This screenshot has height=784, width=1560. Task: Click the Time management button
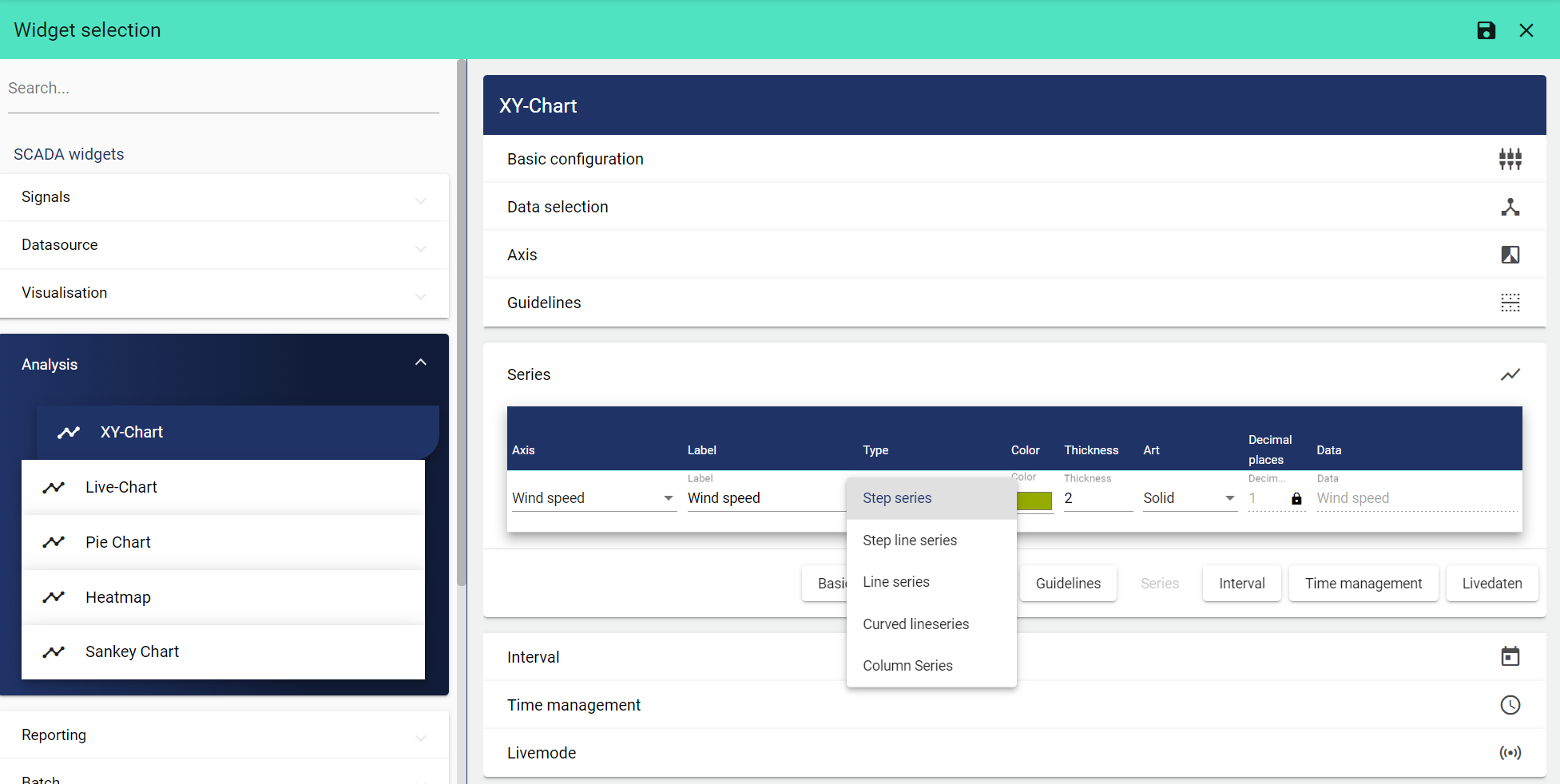pos(1363,584)
